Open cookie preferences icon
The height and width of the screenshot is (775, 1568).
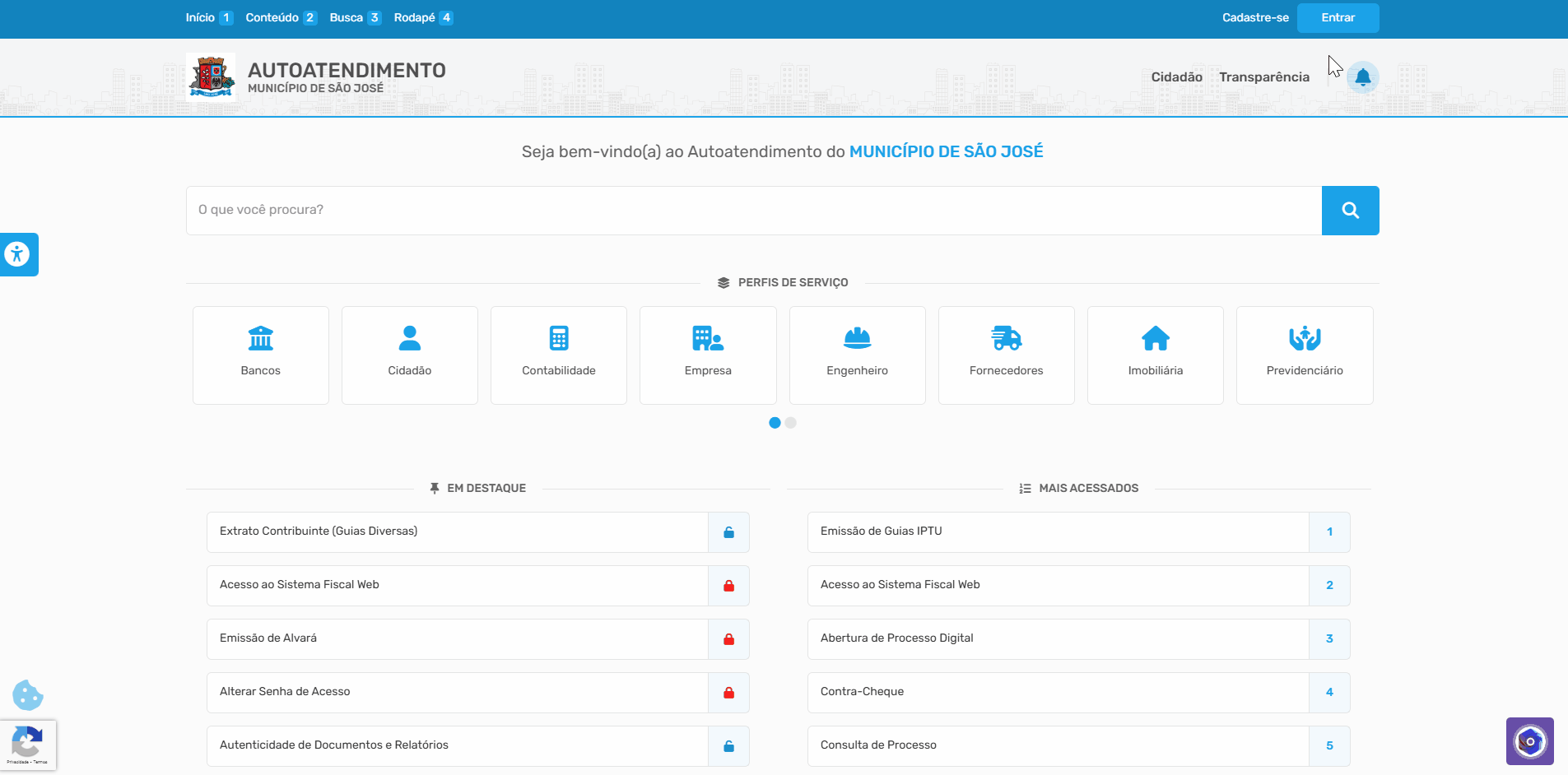(27, 695)
